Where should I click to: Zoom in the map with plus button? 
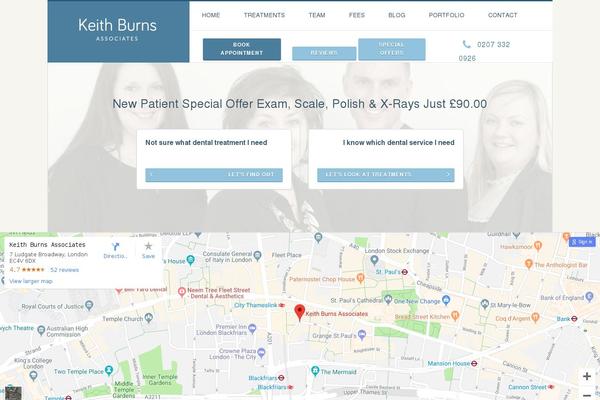(x=587, y=376)
